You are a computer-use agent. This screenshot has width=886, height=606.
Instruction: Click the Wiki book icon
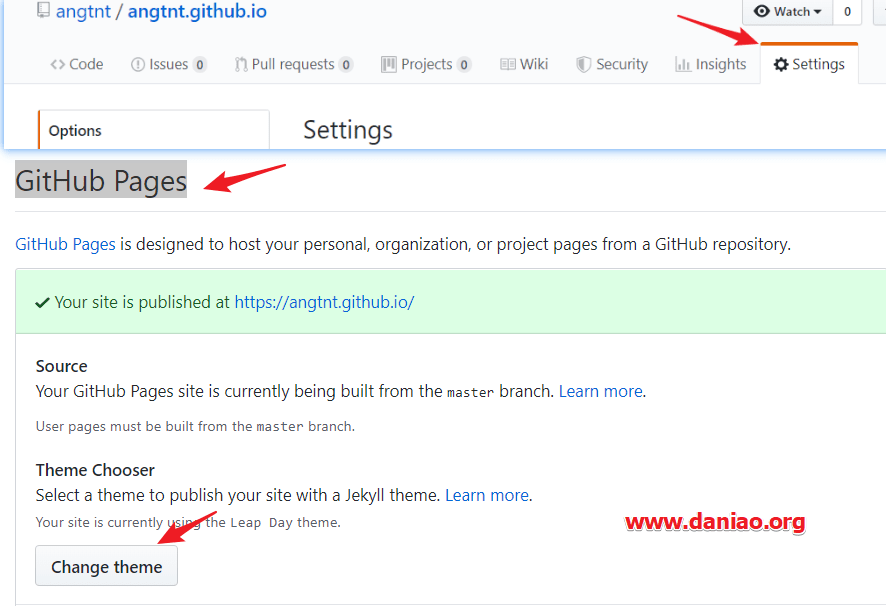pos(508,64)
